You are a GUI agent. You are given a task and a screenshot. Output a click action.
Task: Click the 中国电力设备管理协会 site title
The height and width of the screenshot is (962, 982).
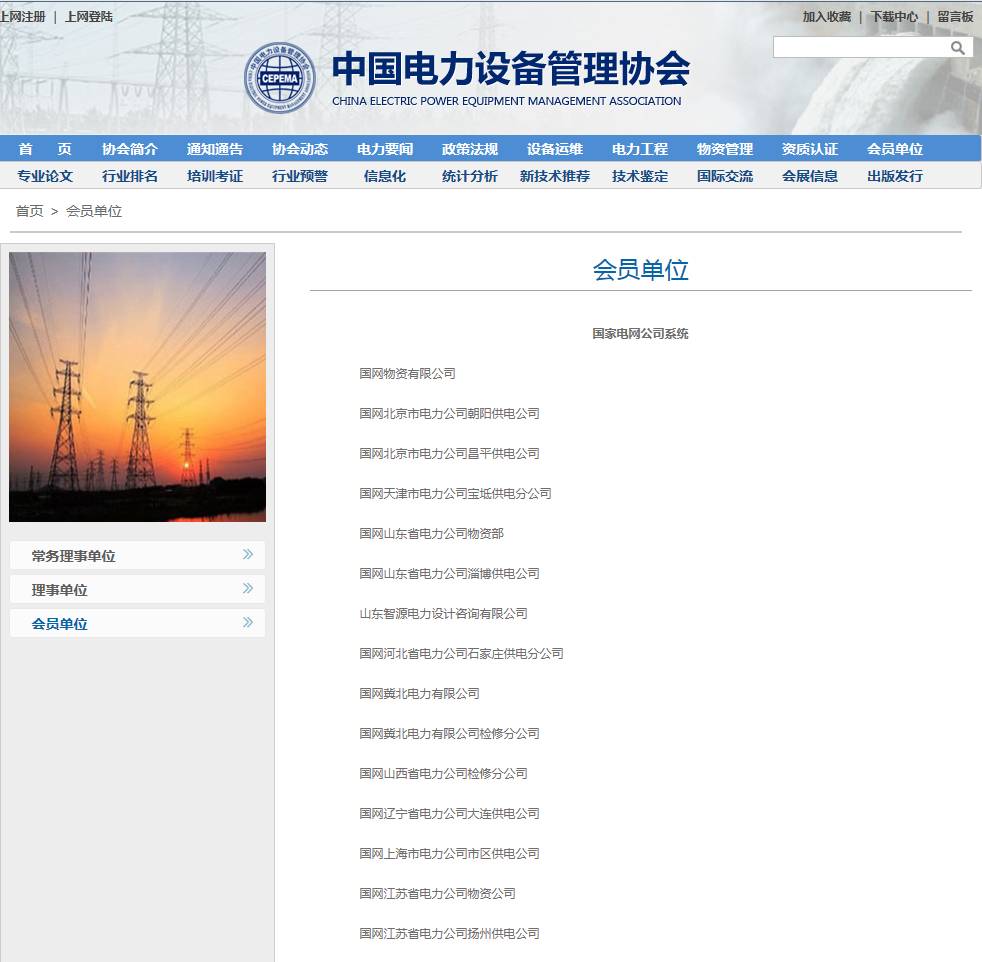click(510, 68)
